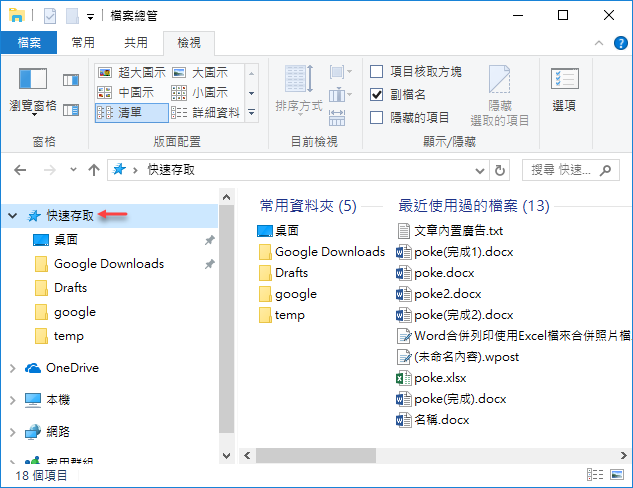The height and width of the screenshot is (488, 633).
Task: Click the help question mark icon
Action: pos(620,43)
